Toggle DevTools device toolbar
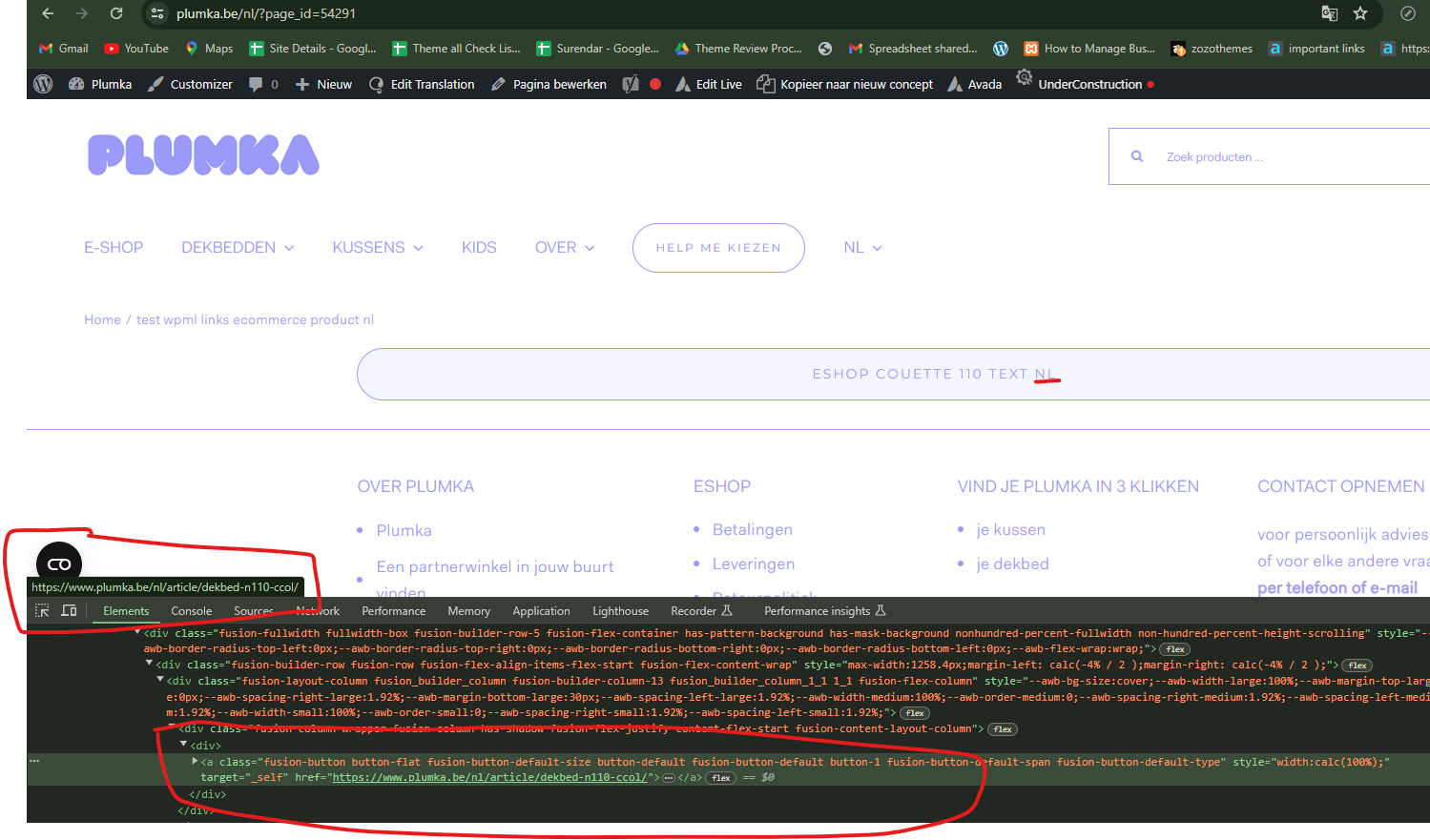The width and height of the screenshot is (1430, 840). [x=69, y=610]
